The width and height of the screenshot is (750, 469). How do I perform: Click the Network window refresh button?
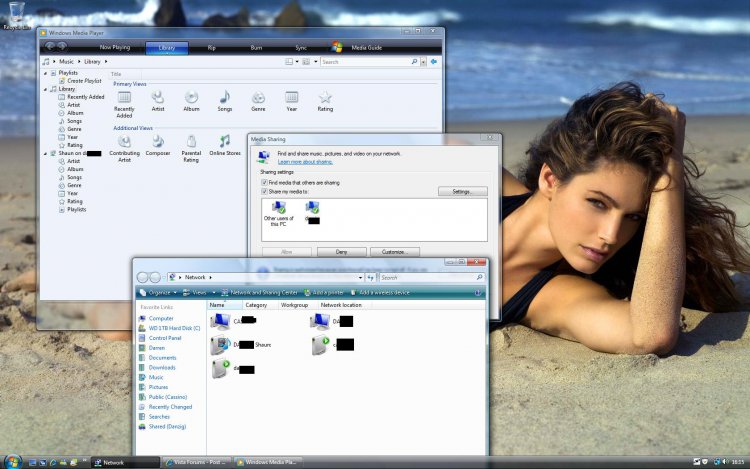point(371,277)
